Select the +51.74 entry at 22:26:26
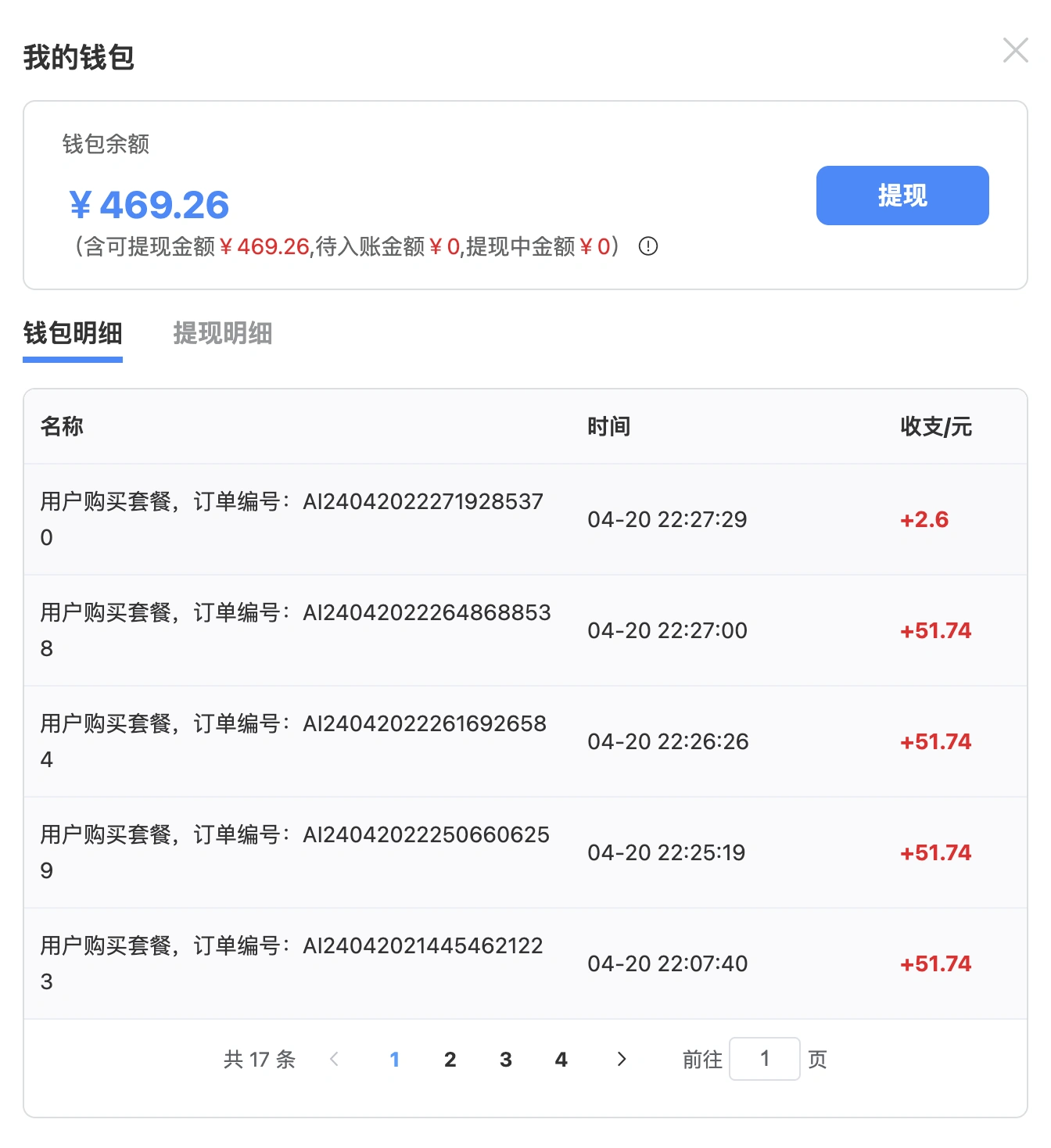 coord(935,741)
